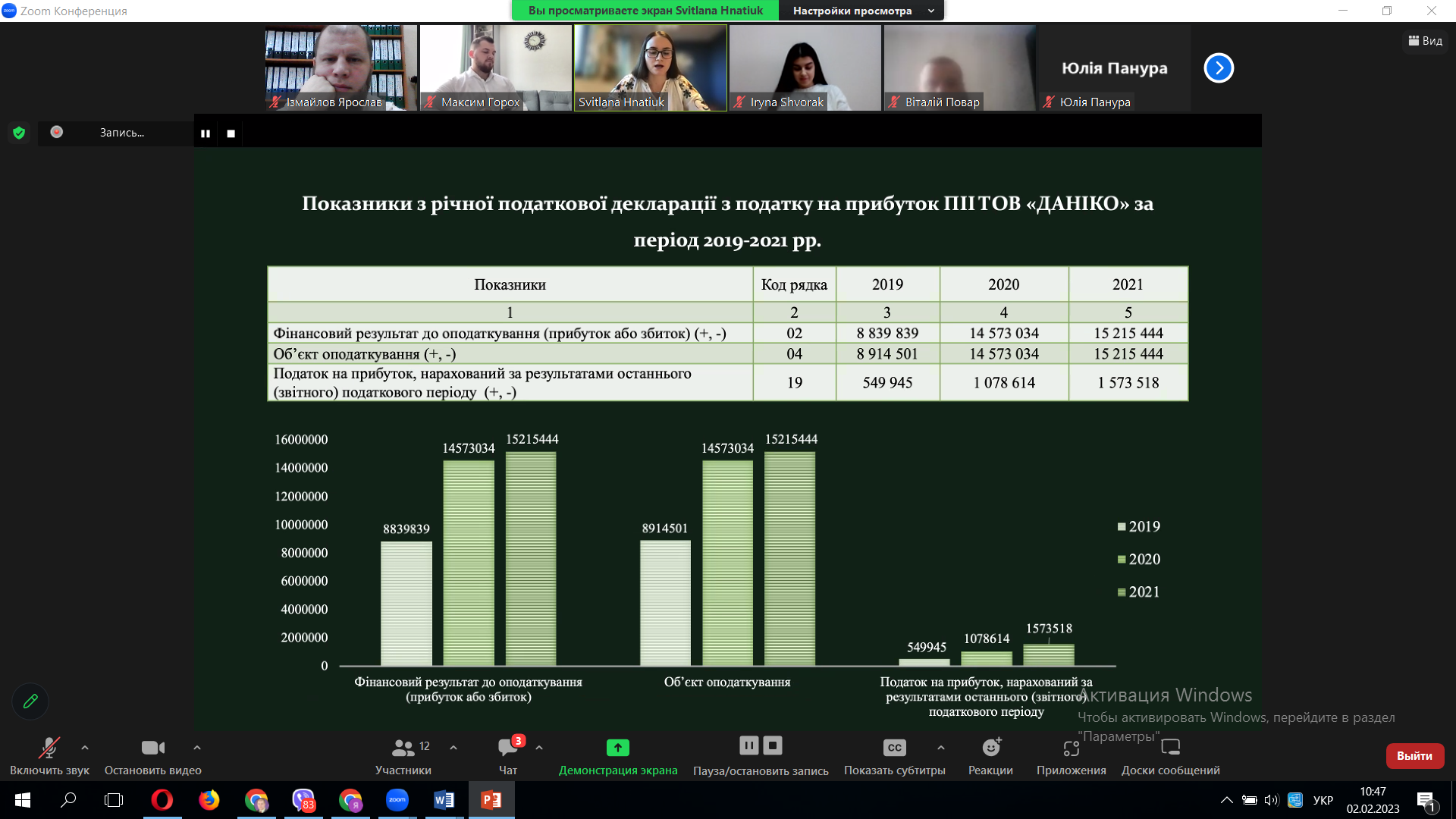Open Viber with 83 badge on taskbar
Viewport: 1456px width, 819px height.
[303, 800]
